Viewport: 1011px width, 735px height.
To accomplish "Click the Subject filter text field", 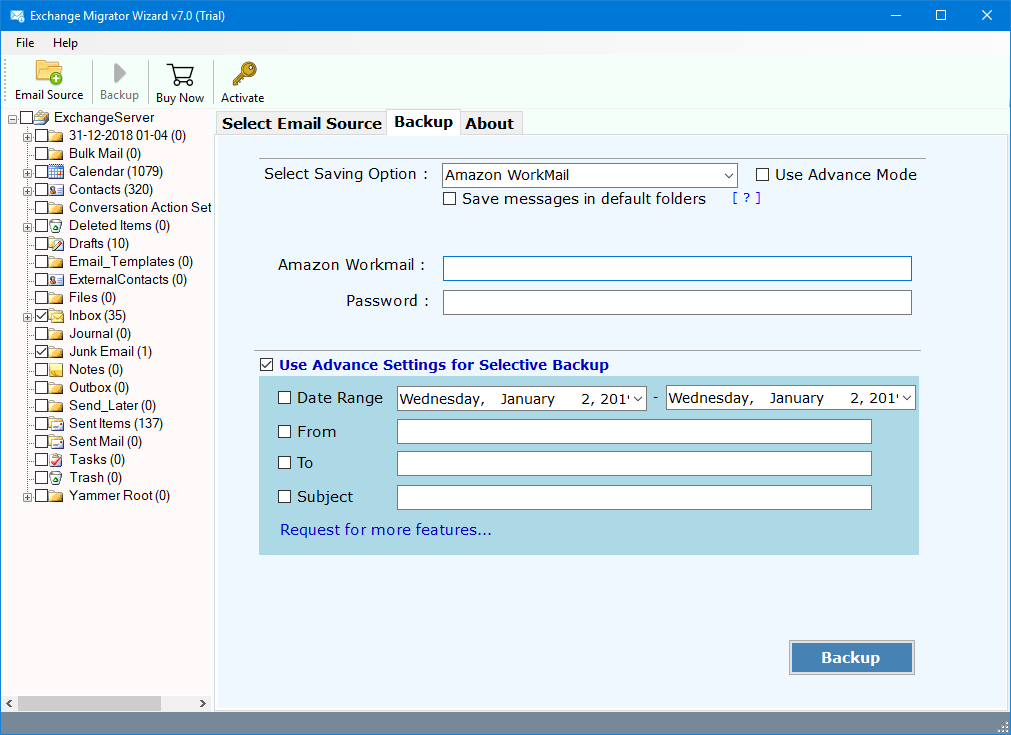I will pyautogui.click(x=634, y=497).
